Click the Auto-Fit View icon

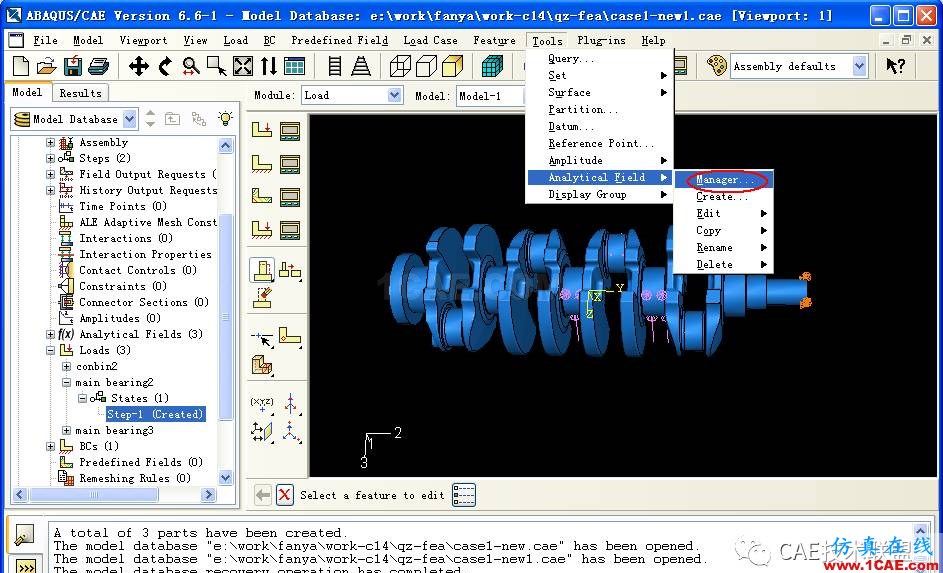tap(243, 66)
